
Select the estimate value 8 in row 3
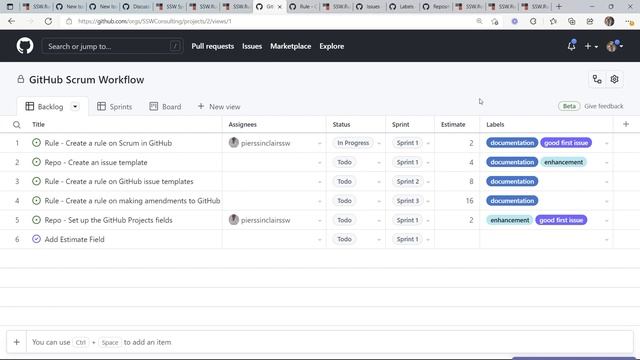click(x=471, y=181)
